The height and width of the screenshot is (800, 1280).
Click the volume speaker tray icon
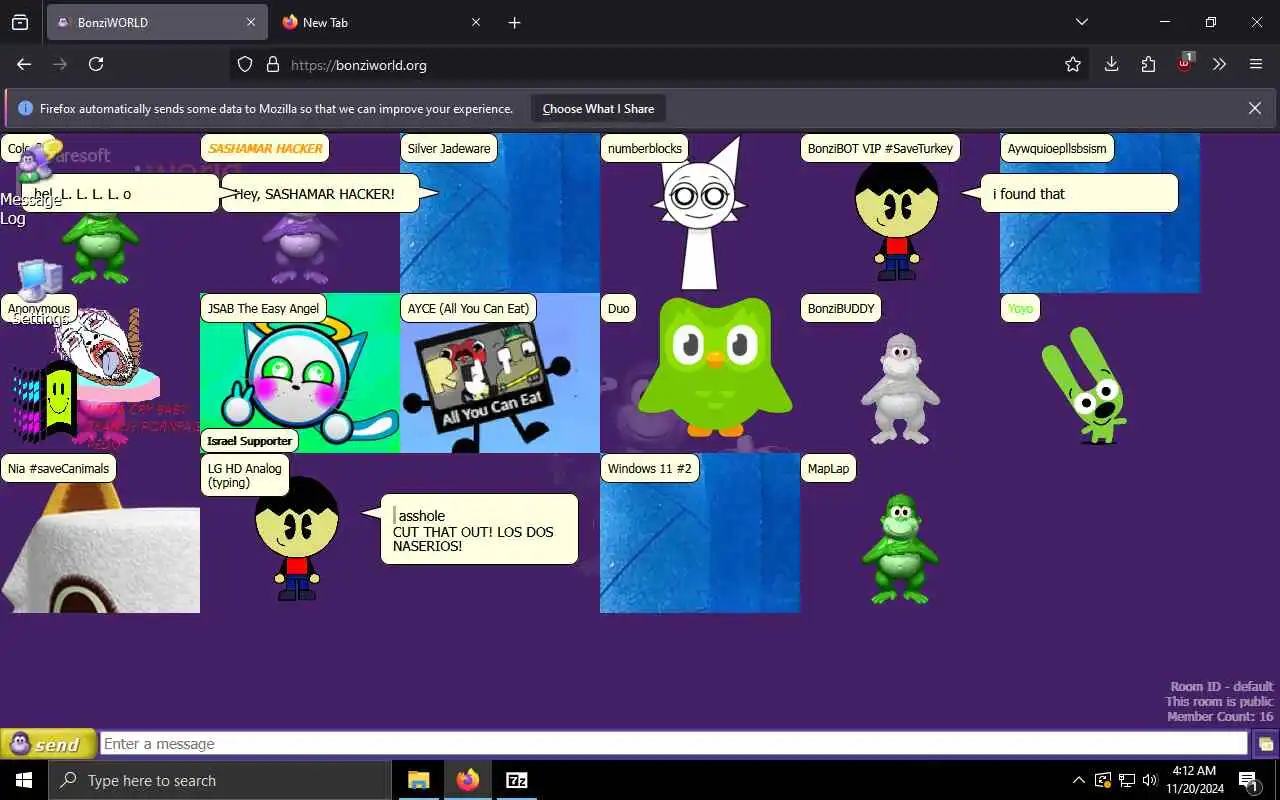tap(1149, 780)
